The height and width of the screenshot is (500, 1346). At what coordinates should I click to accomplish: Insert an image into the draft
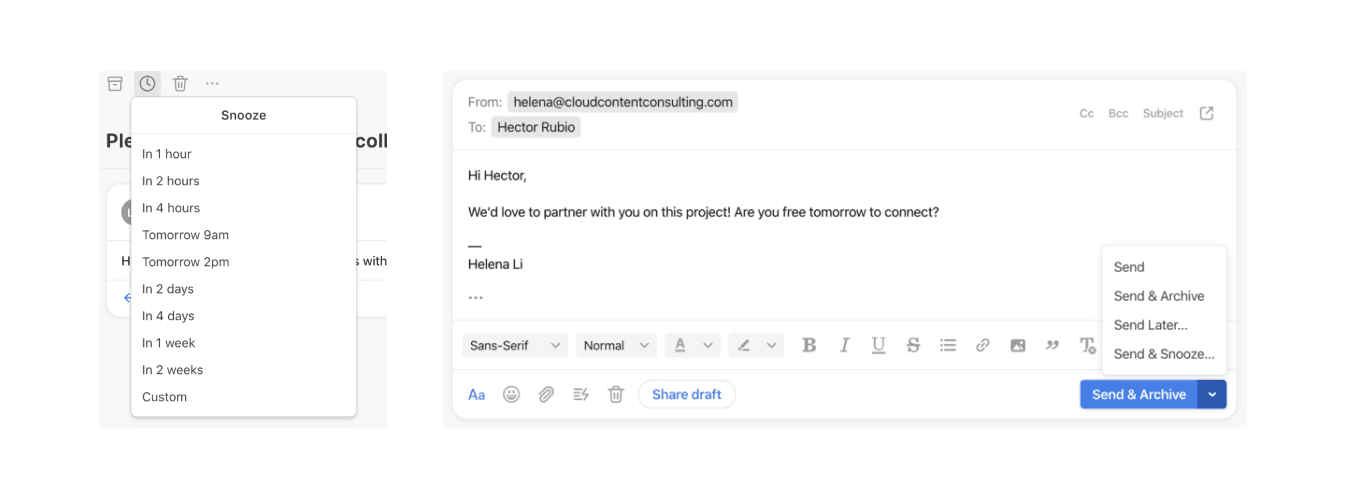pos(1018,345)
